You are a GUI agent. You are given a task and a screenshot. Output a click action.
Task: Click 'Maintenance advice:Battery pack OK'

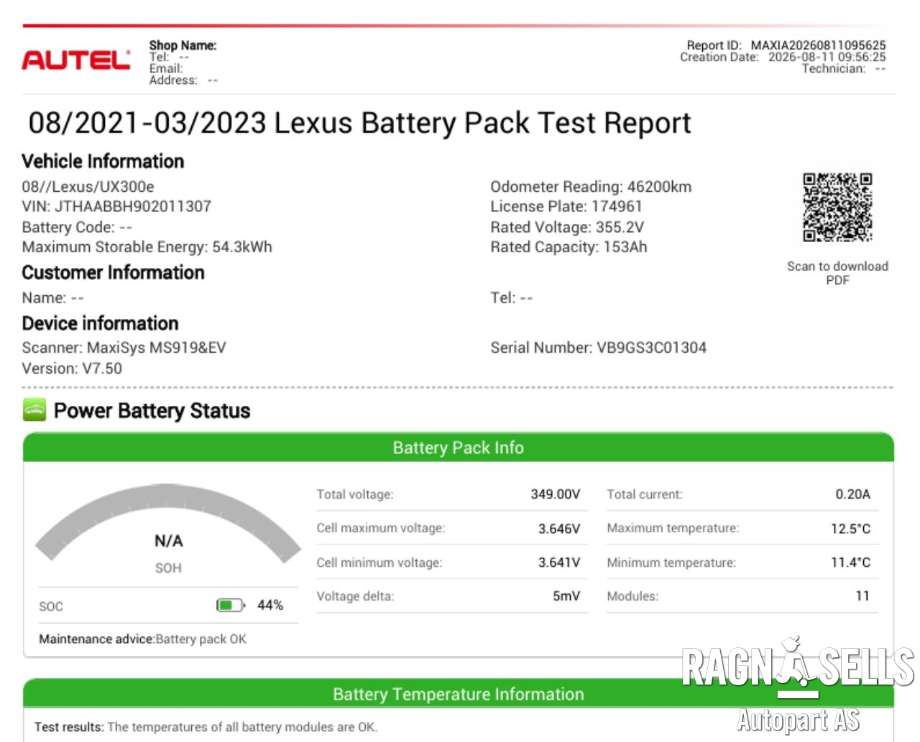pos(143,639)
